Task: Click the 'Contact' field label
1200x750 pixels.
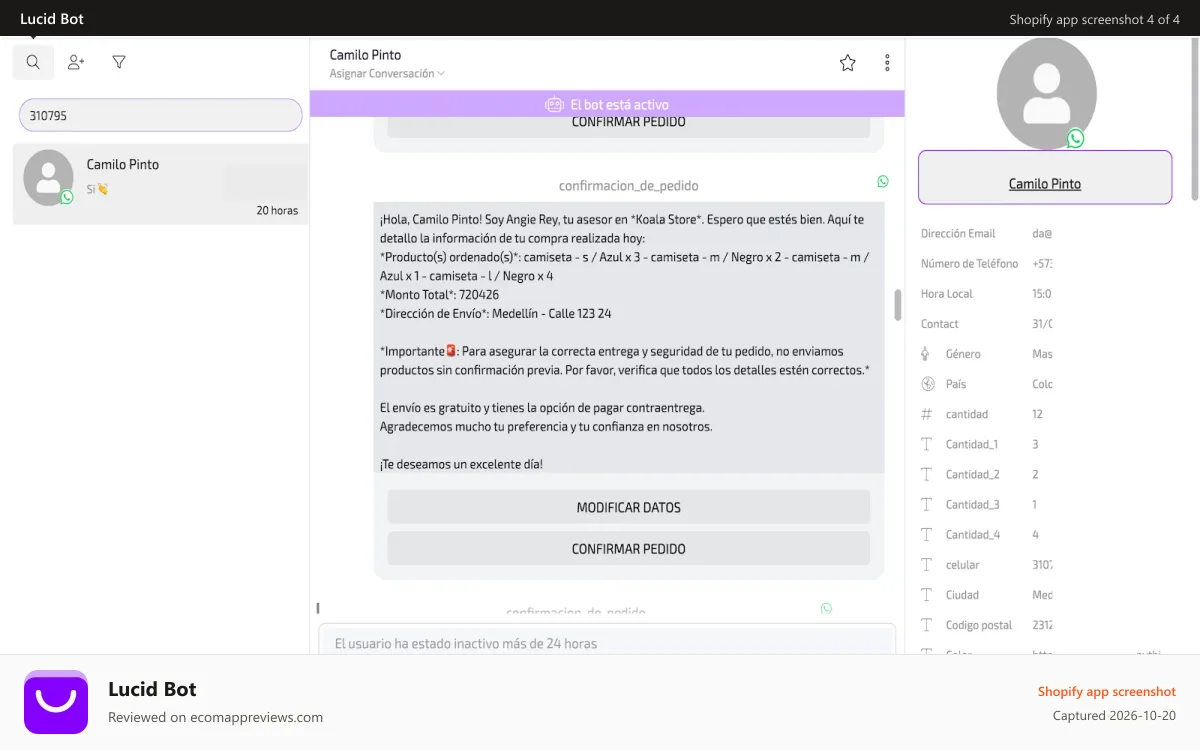Action: (940, 324)
